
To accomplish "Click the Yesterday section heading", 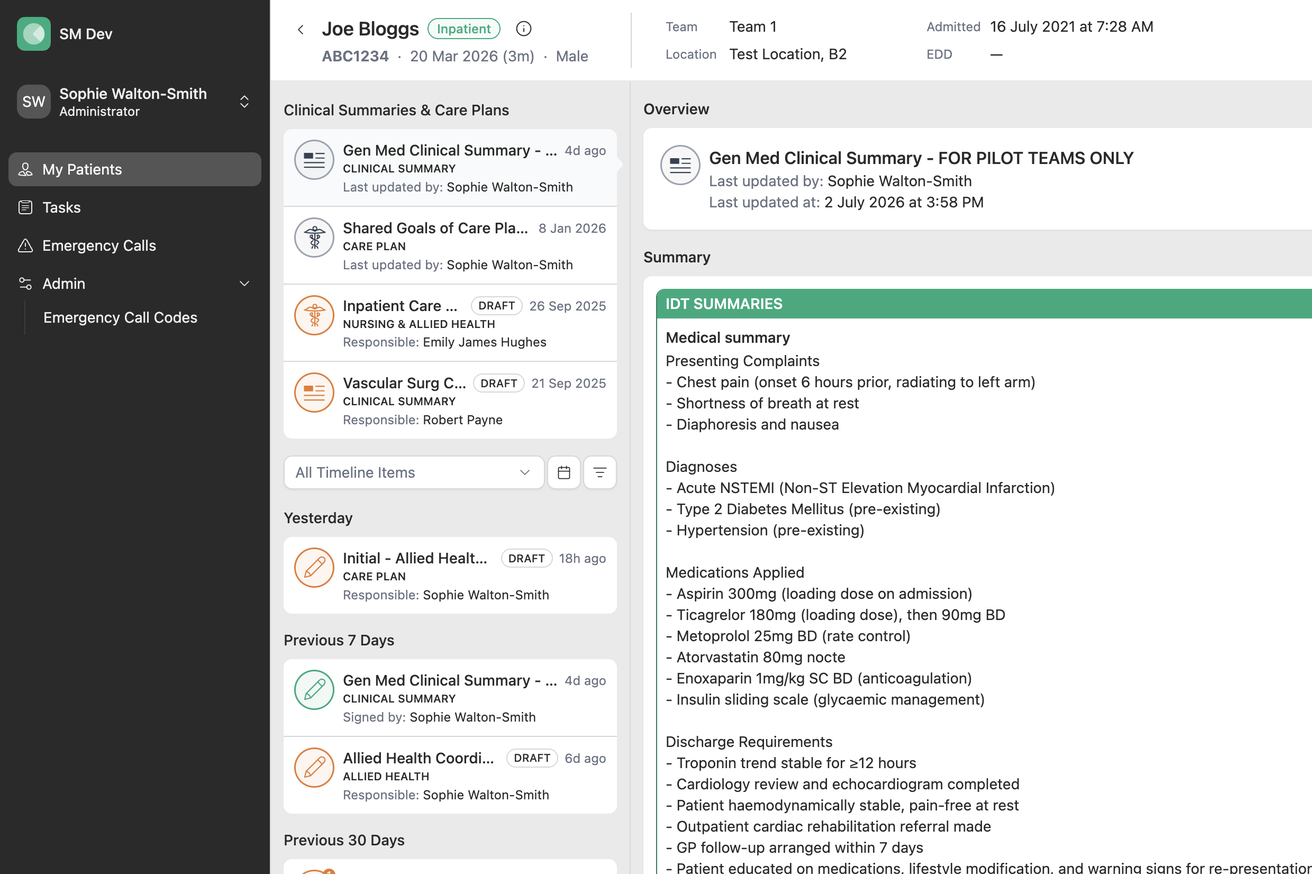I will point(318,518).
